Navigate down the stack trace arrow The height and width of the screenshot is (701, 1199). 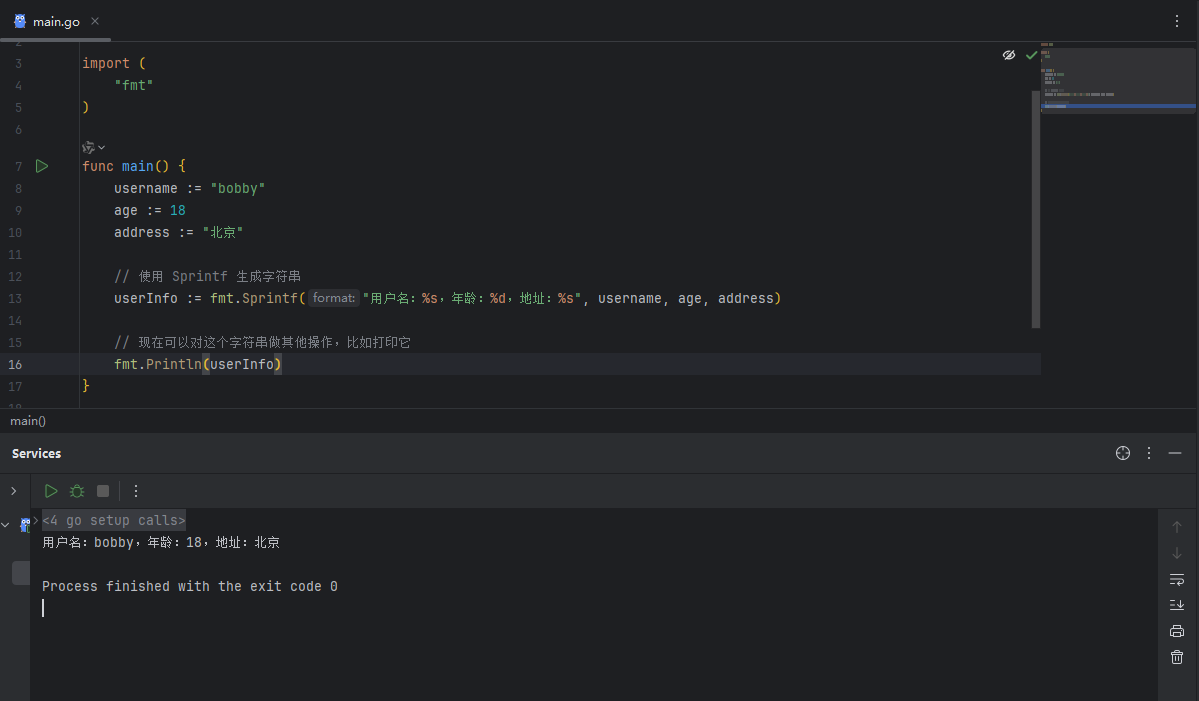pyautogui.click(x=1177, y=553)
